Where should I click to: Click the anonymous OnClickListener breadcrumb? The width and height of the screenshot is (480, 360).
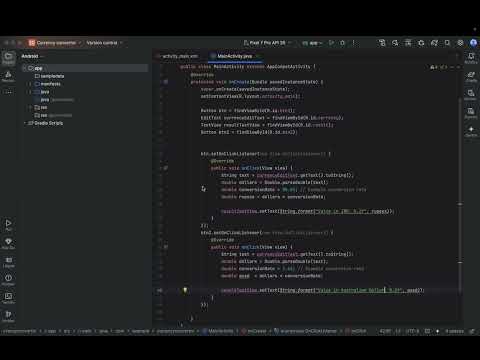(x=306, y=331)
